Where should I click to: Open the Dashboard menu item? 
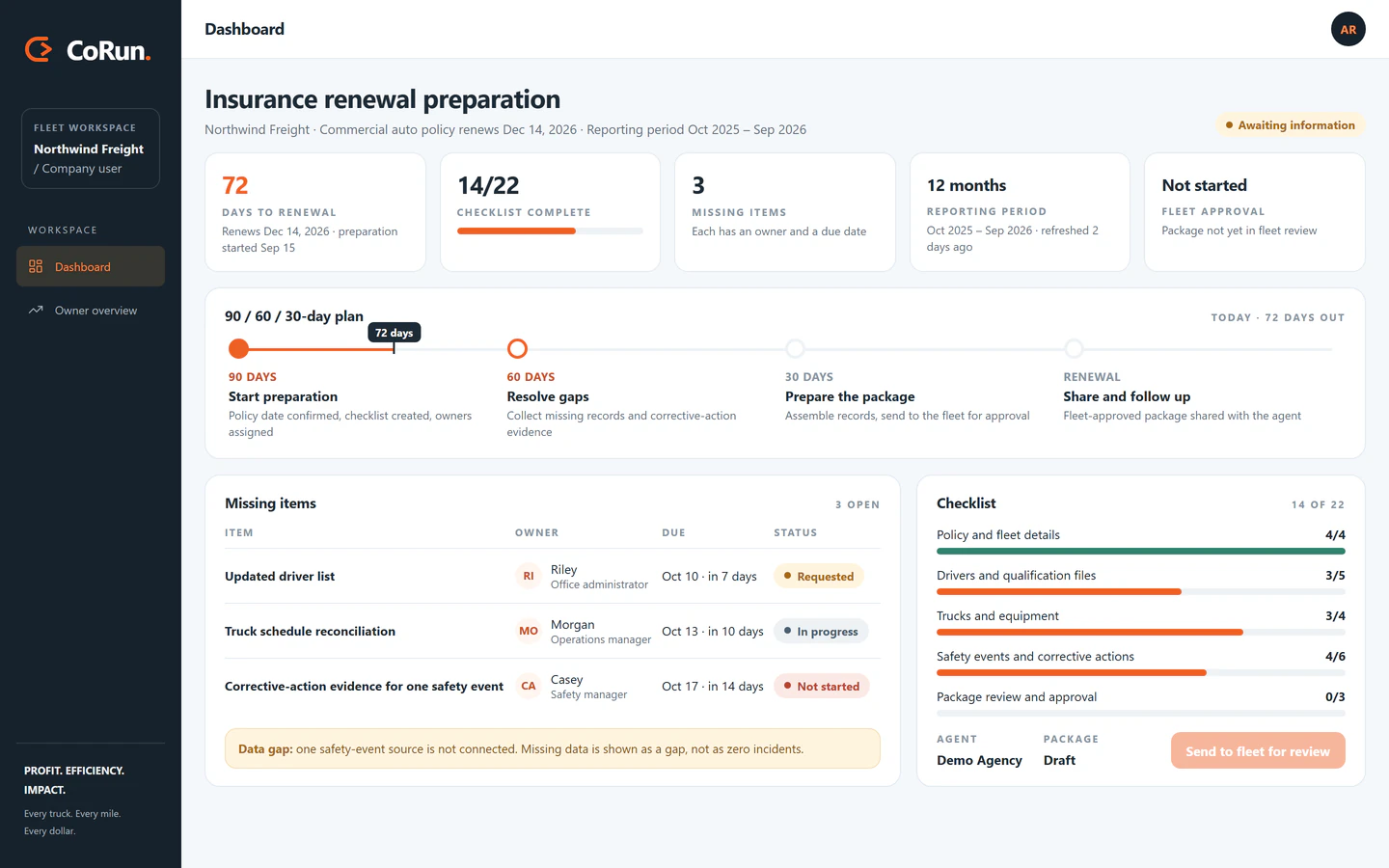(x=91, y=266)
